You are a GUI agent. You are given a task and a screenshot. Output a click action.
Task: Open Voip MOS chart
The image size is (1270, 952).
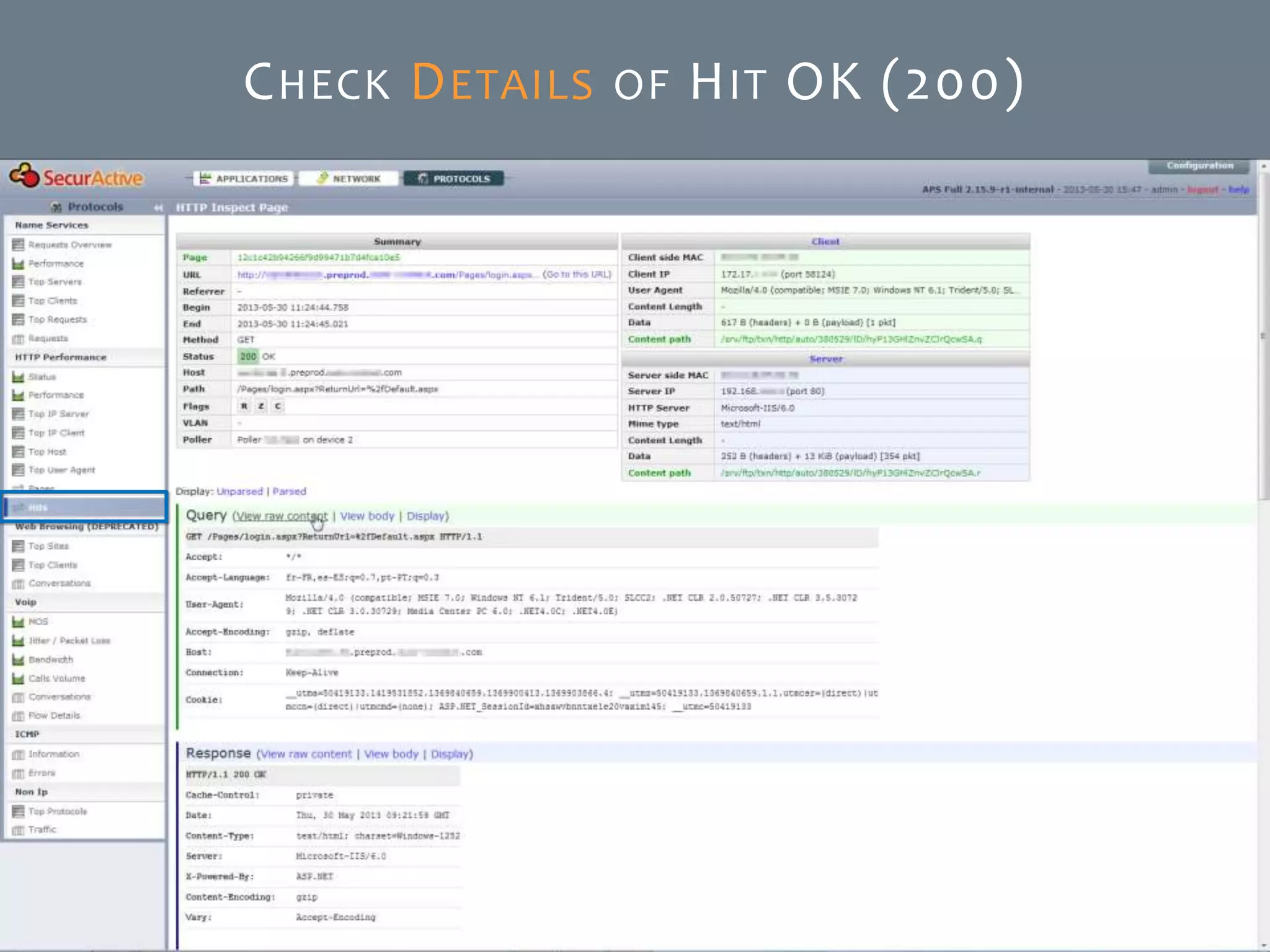point(38,622)
